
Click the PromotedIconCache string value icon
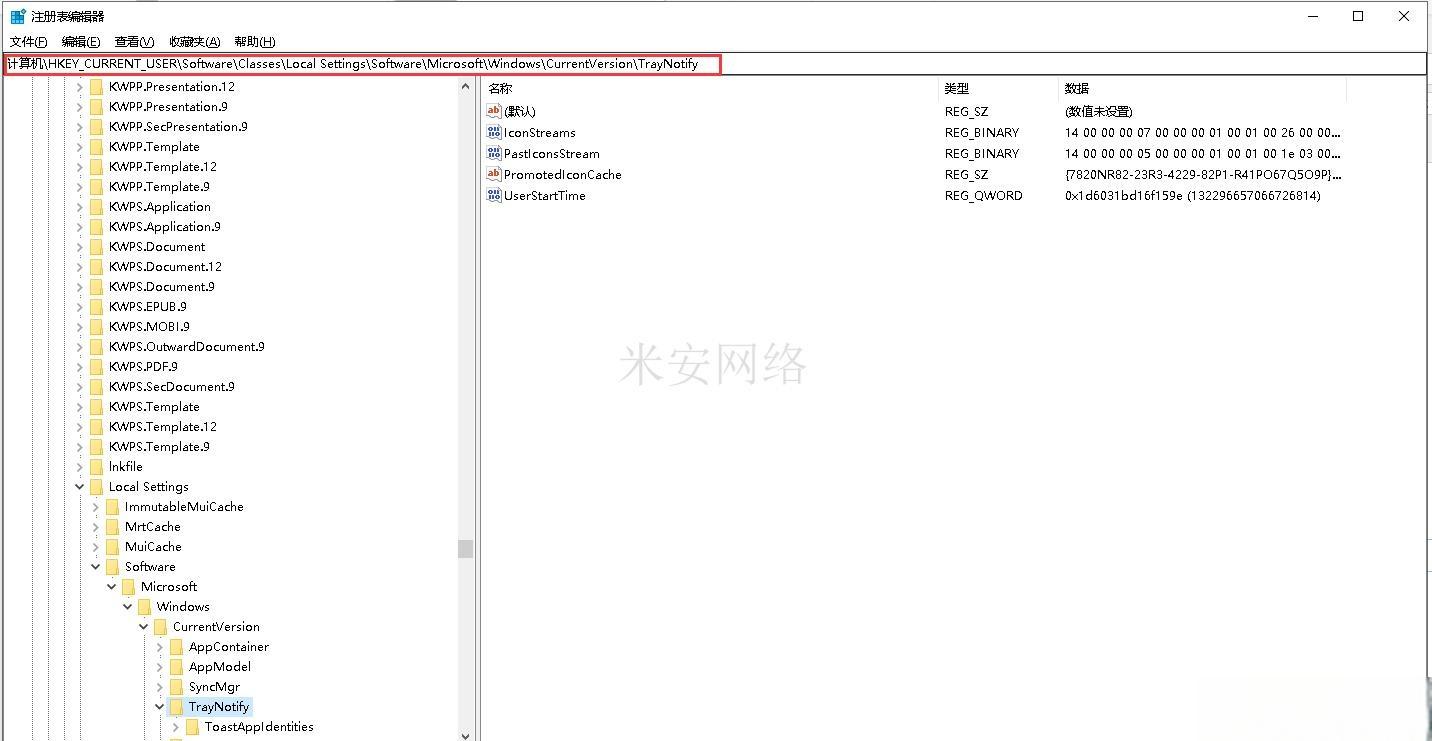tap(493, 174)
